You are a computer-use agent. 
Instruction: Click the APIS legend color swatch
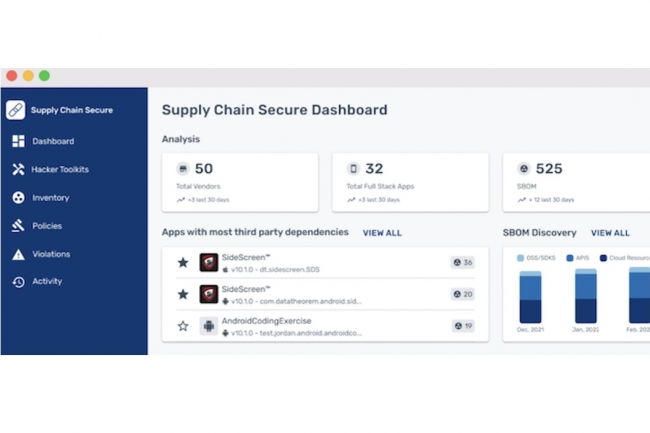pyautogui.click(x=570, y=258)
